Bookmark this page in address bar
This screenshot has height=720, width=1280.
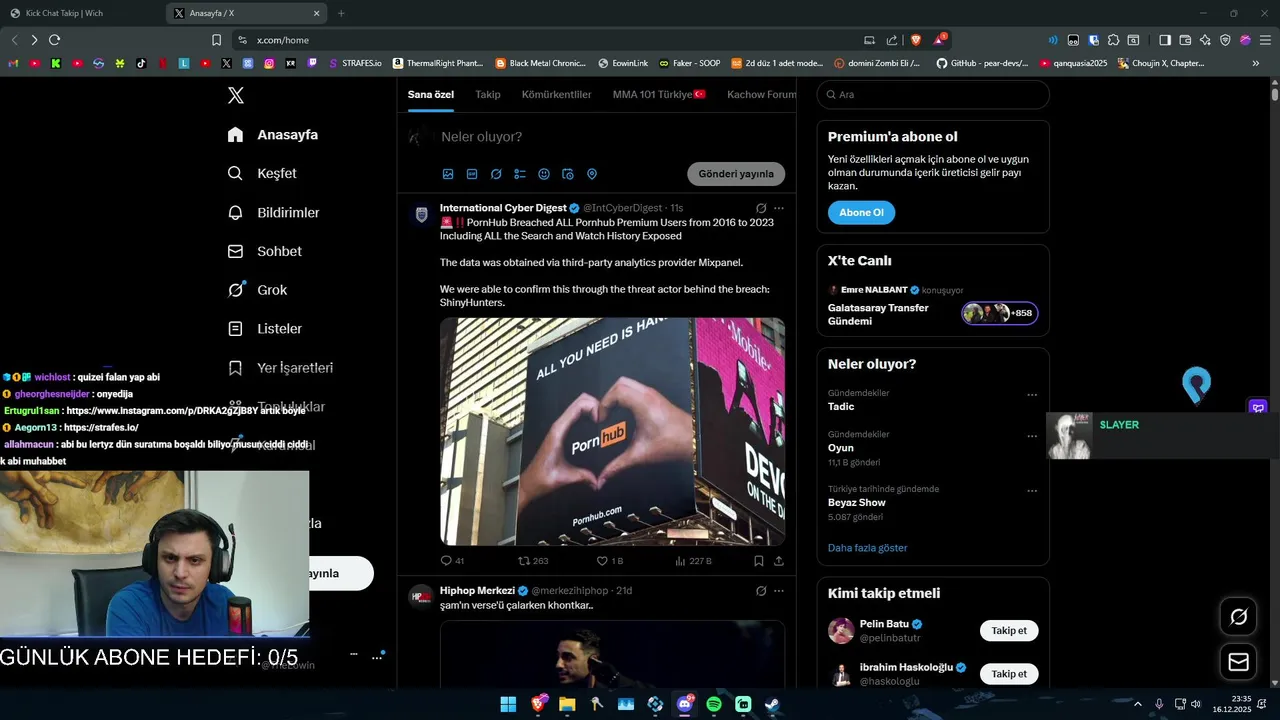point(216,40)
